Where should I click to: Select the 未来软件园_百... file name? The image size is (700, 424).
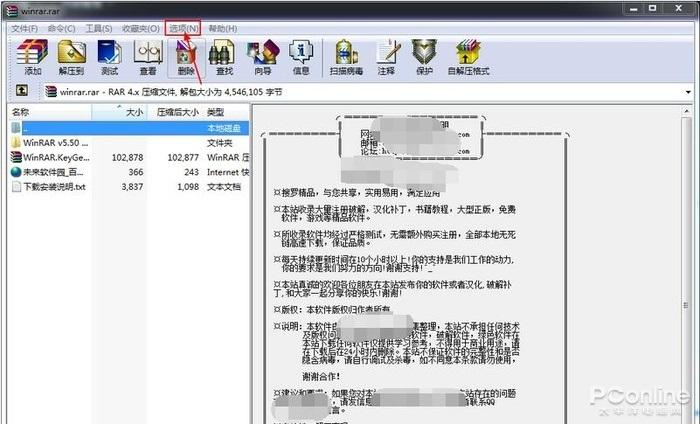pyautogui.click(x=53, y=172)
